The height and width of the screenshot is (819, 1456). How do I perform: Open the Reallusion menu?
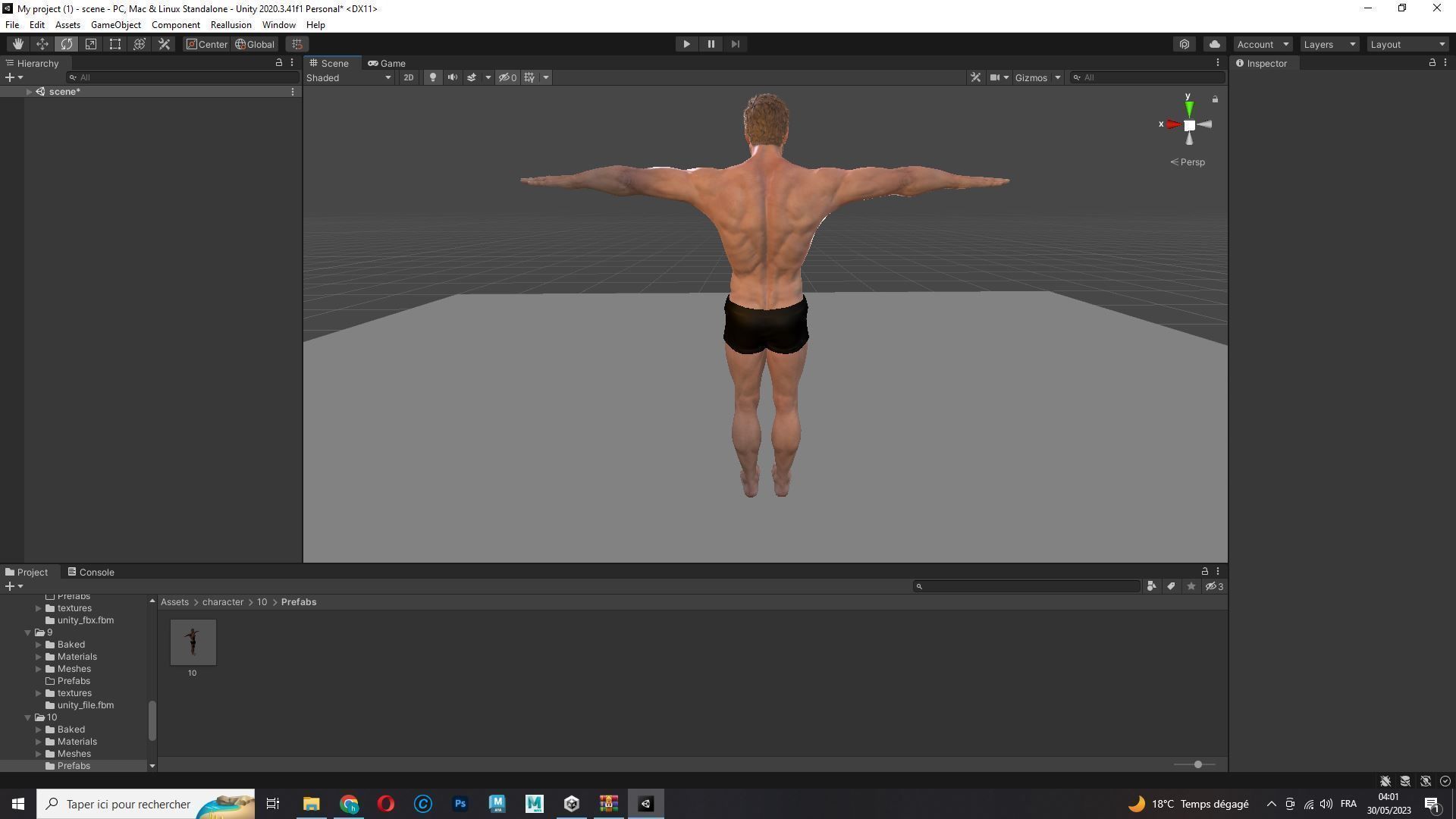(231, 25)
